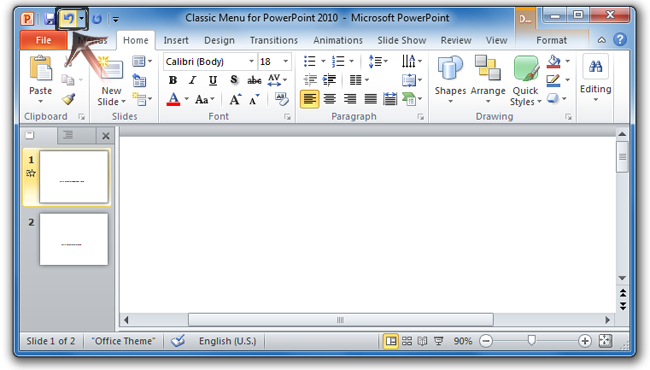Screen dimensions: 650x370
Task: Open Change Case Aa menu
Action: pos(205,99)
